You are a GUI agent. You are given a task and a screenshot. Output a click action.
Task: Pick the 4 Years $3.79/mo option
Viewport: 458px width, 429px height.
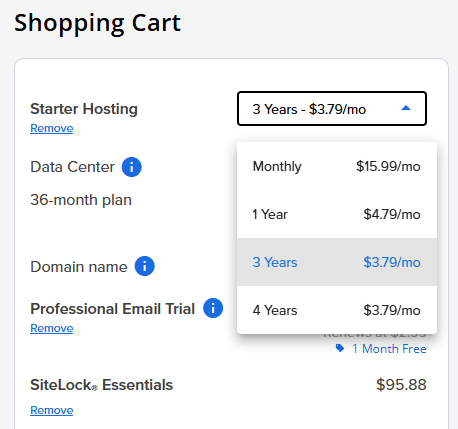[337, 310]
